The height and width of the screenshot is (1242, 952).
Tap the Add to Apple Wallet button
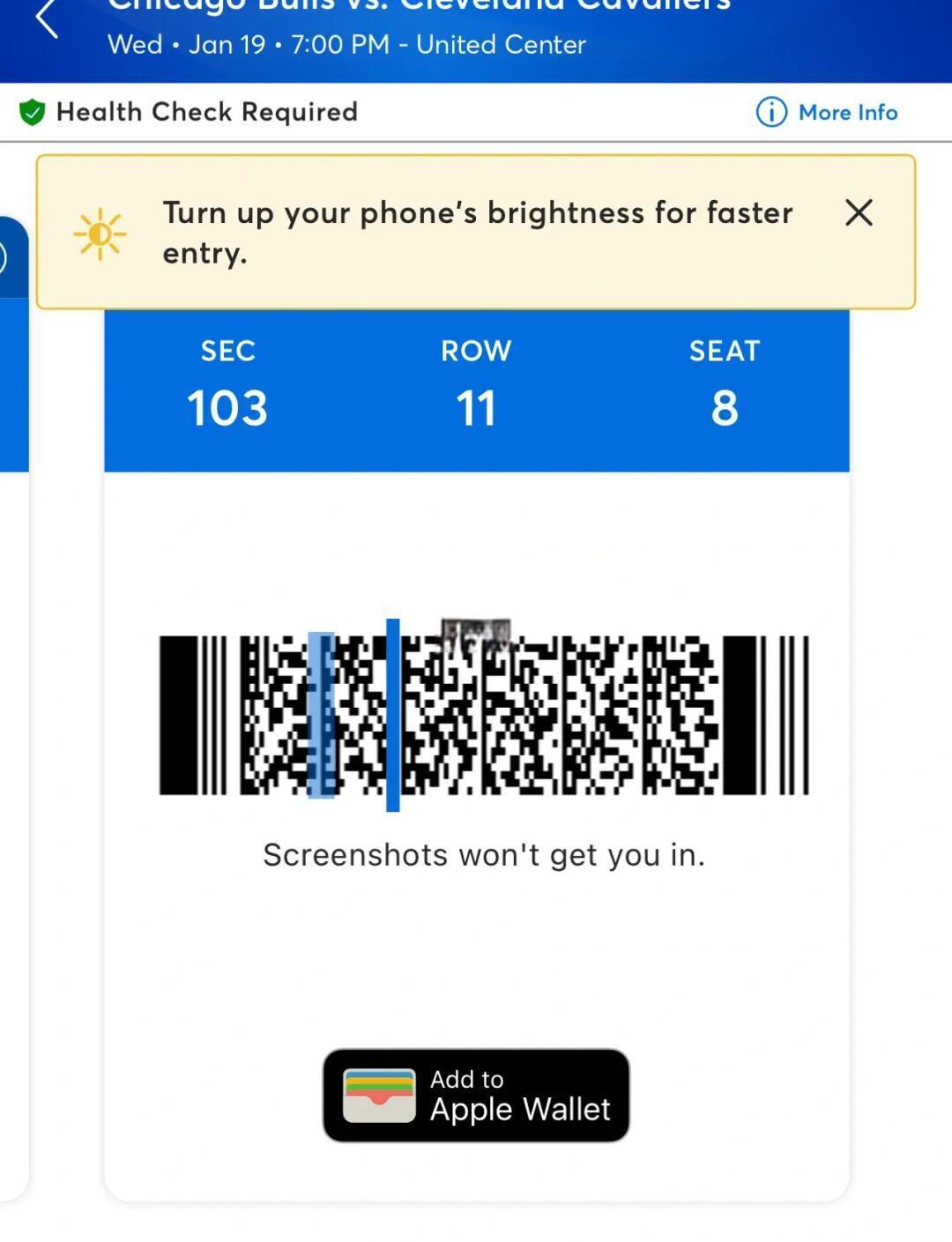[x=476, y=1095]
